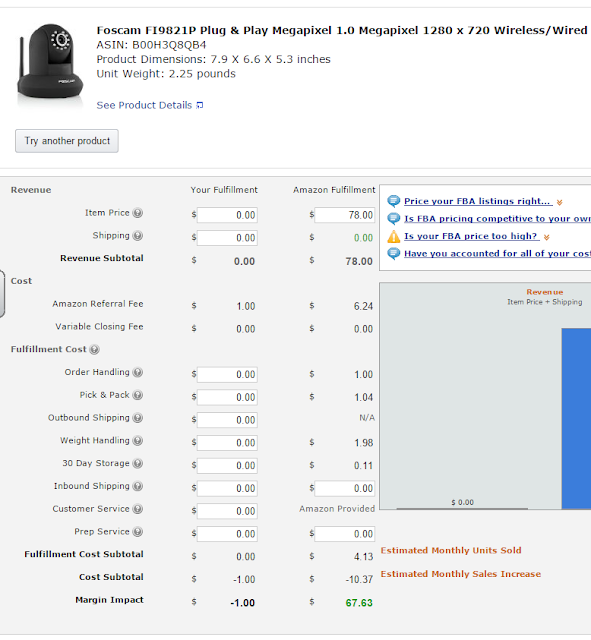591x640 pixels.
Task: Click warning triangle icon beside FBA price too high
Action: (x=393, y=236)
